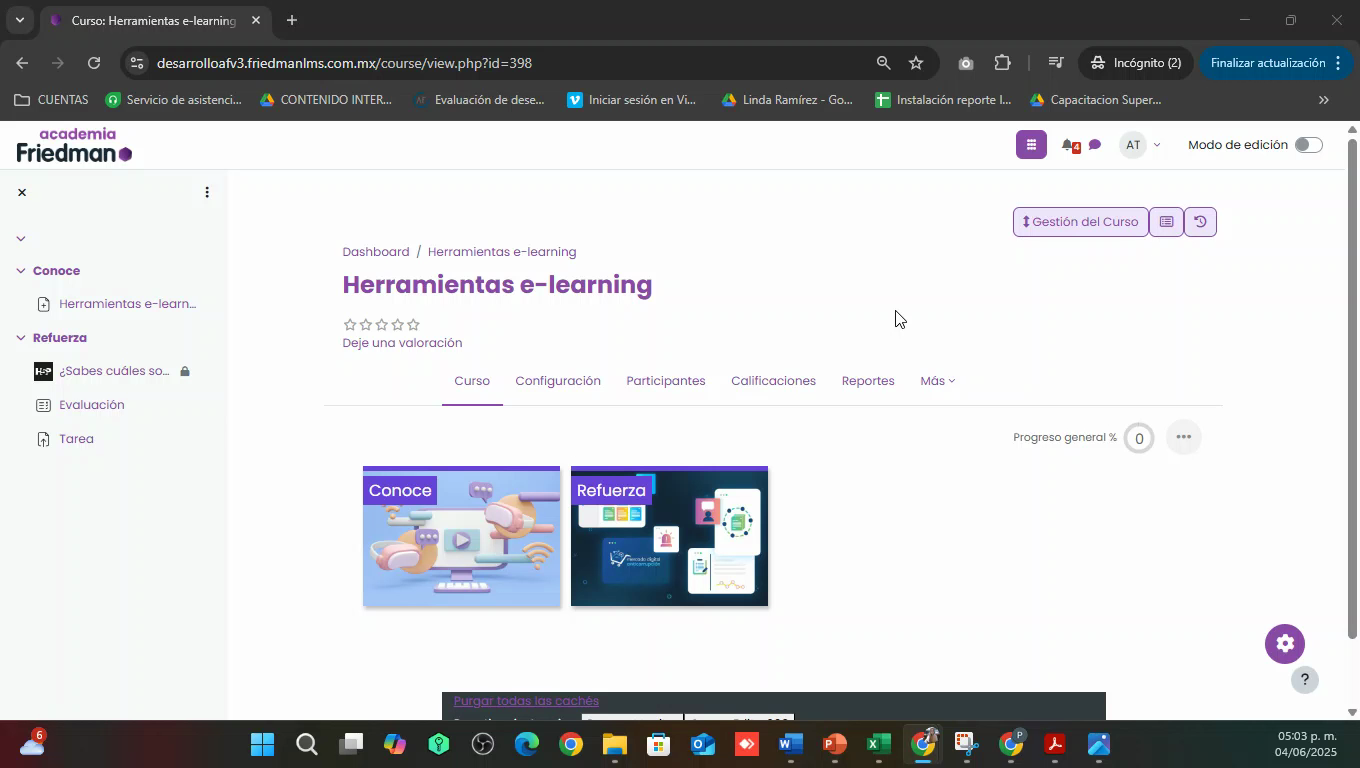This screenshot has height=768, width=1360.
Task: Open the AT user menu
Action: [1142, 145]
